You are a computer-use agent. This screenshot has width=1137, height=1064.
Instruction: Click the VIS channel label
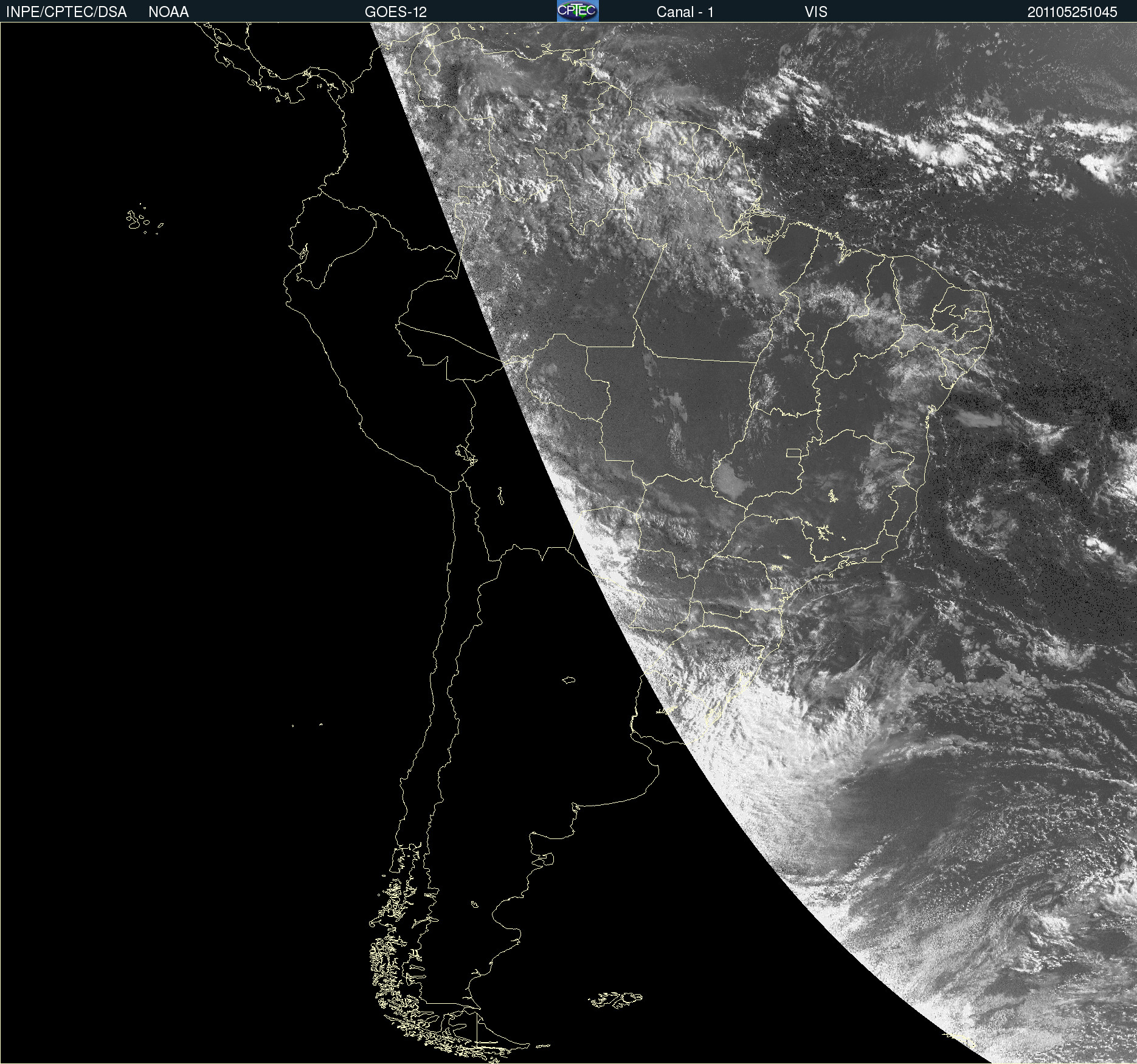[x=816, y=12]
